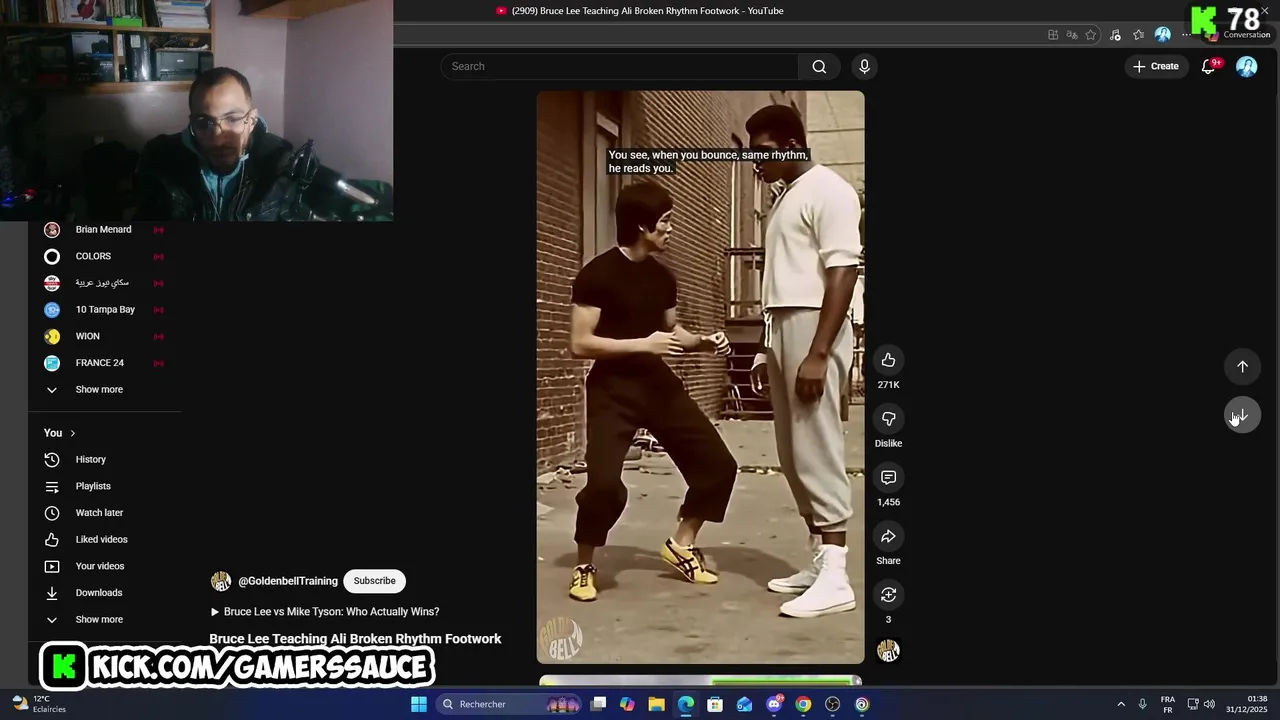Focus the YouTube Search field
Screen dimensions: 1280x720
click(x=620, y=67)
